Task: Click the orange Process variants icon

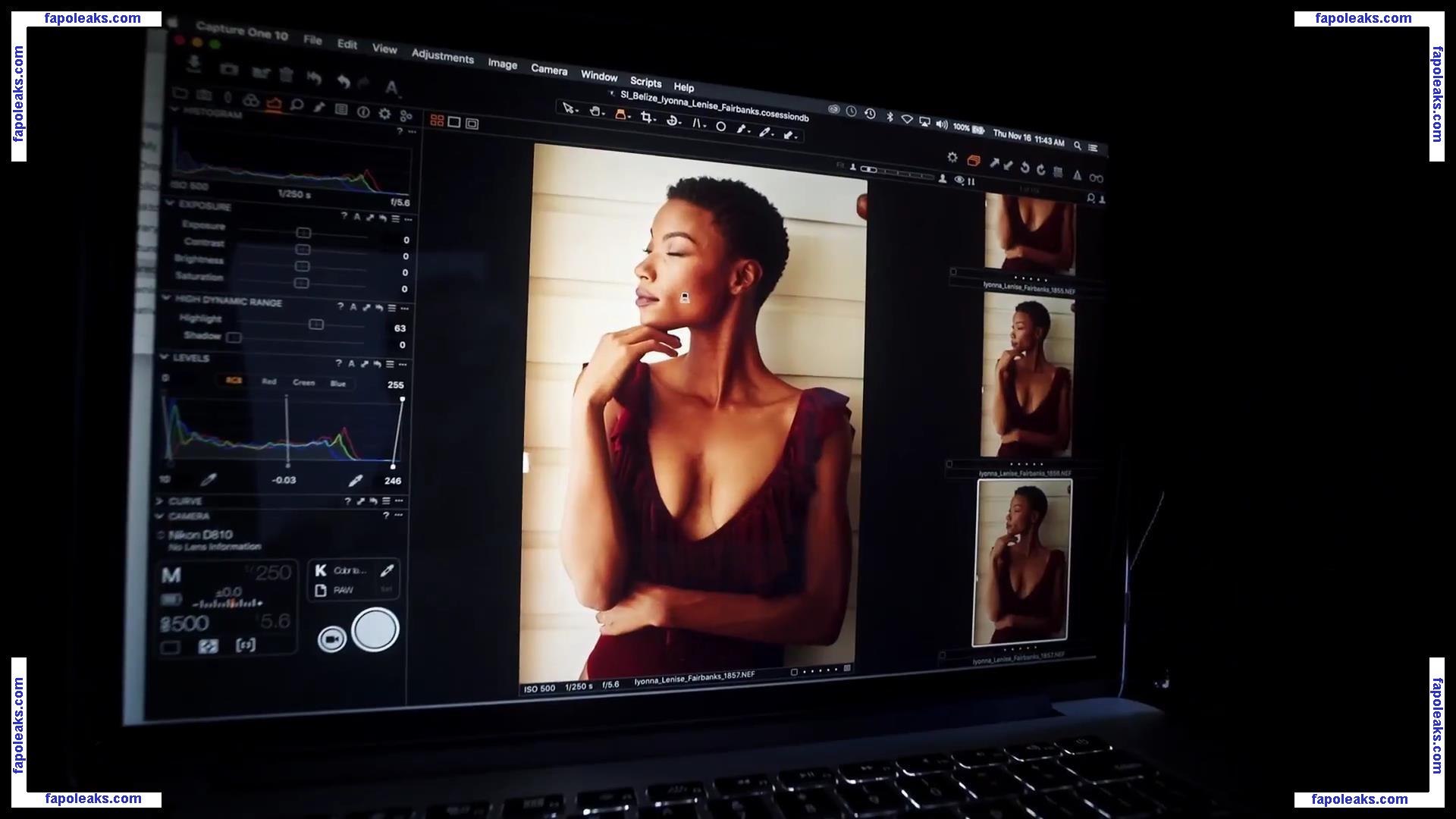Action: 974,160
